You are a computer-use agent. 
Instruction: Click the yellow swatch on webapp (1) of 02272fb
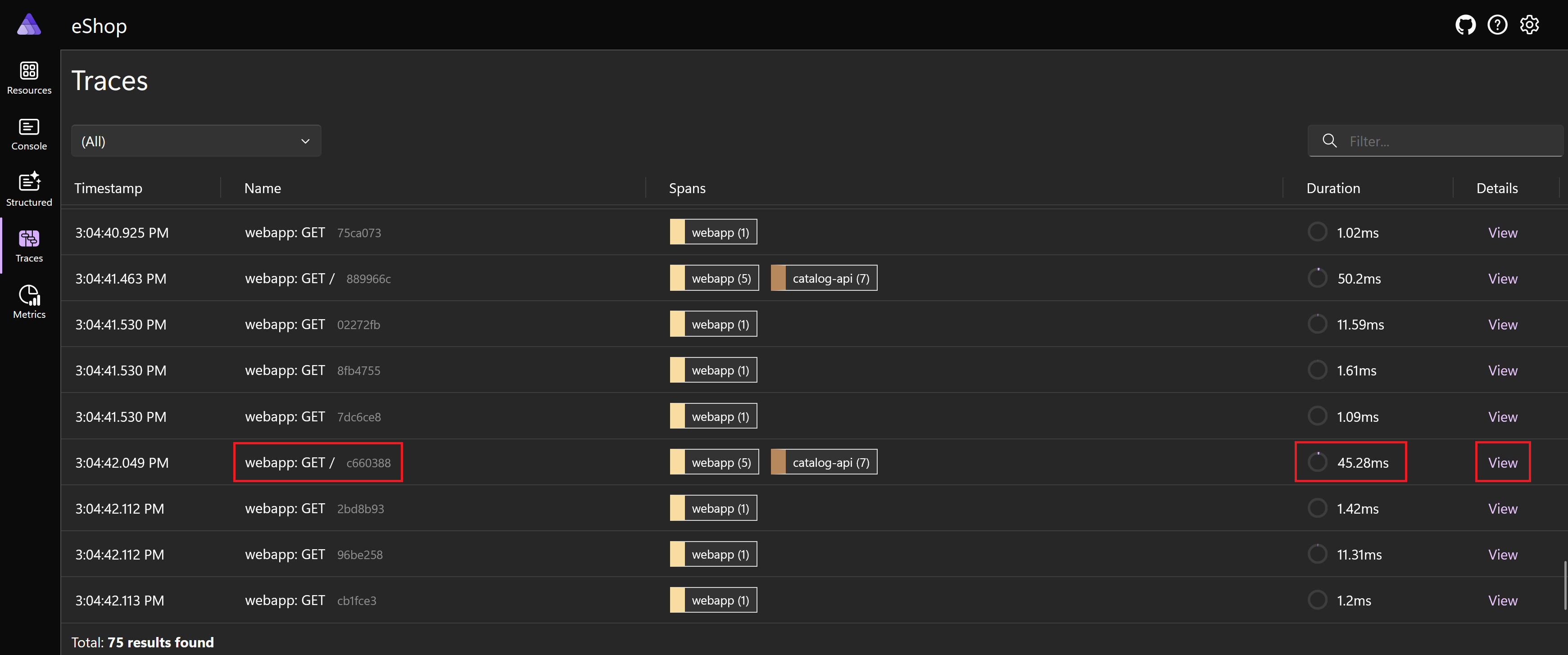(x=677, y=324)
